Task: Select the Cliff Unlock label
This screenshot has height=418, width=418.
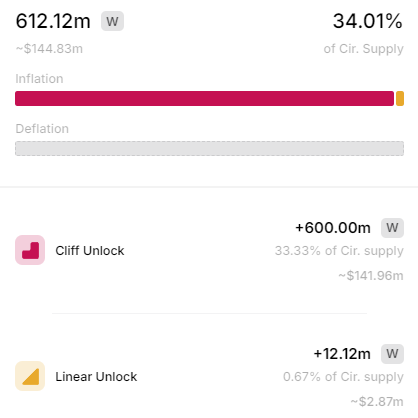Action: [x=90, y=251]
